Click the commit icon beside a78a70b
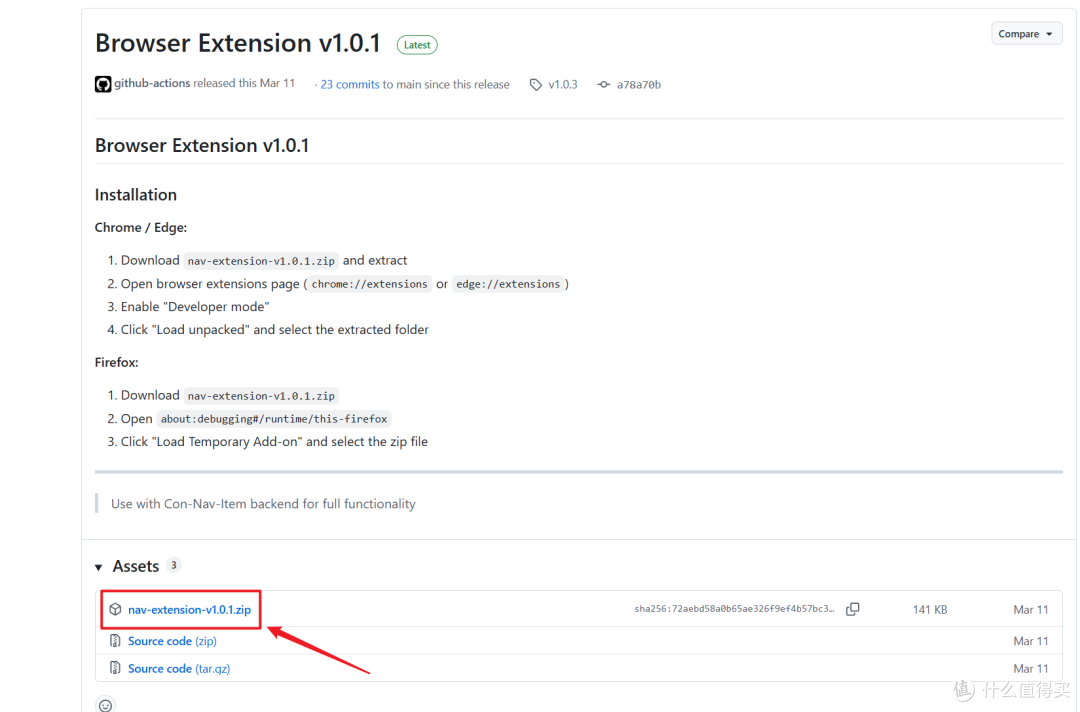This screenshot has width=1080, height=712. click(x=603, y=84)
